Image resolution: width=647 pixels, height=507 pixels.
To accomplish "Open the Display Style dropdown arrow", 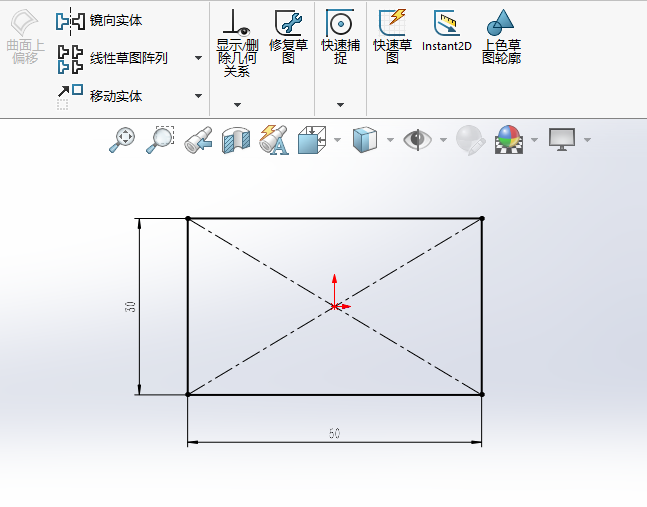I will click(x=390, y=140).
